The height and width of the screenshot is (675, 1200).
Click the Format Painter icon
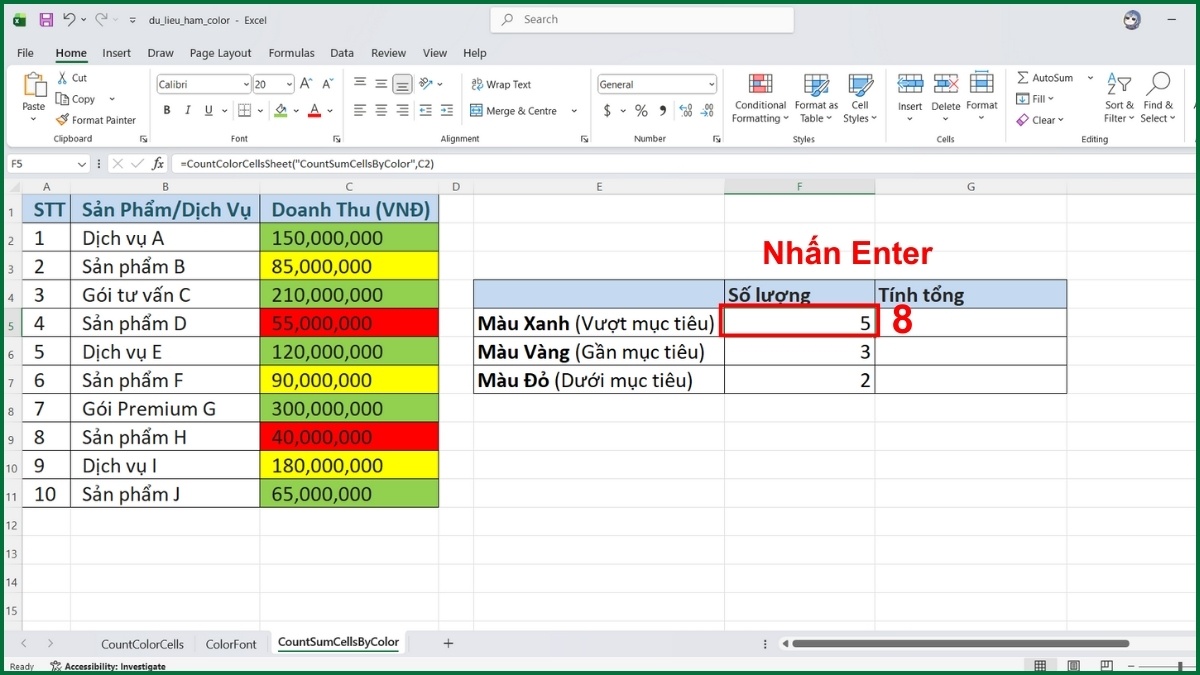[63, 120]
